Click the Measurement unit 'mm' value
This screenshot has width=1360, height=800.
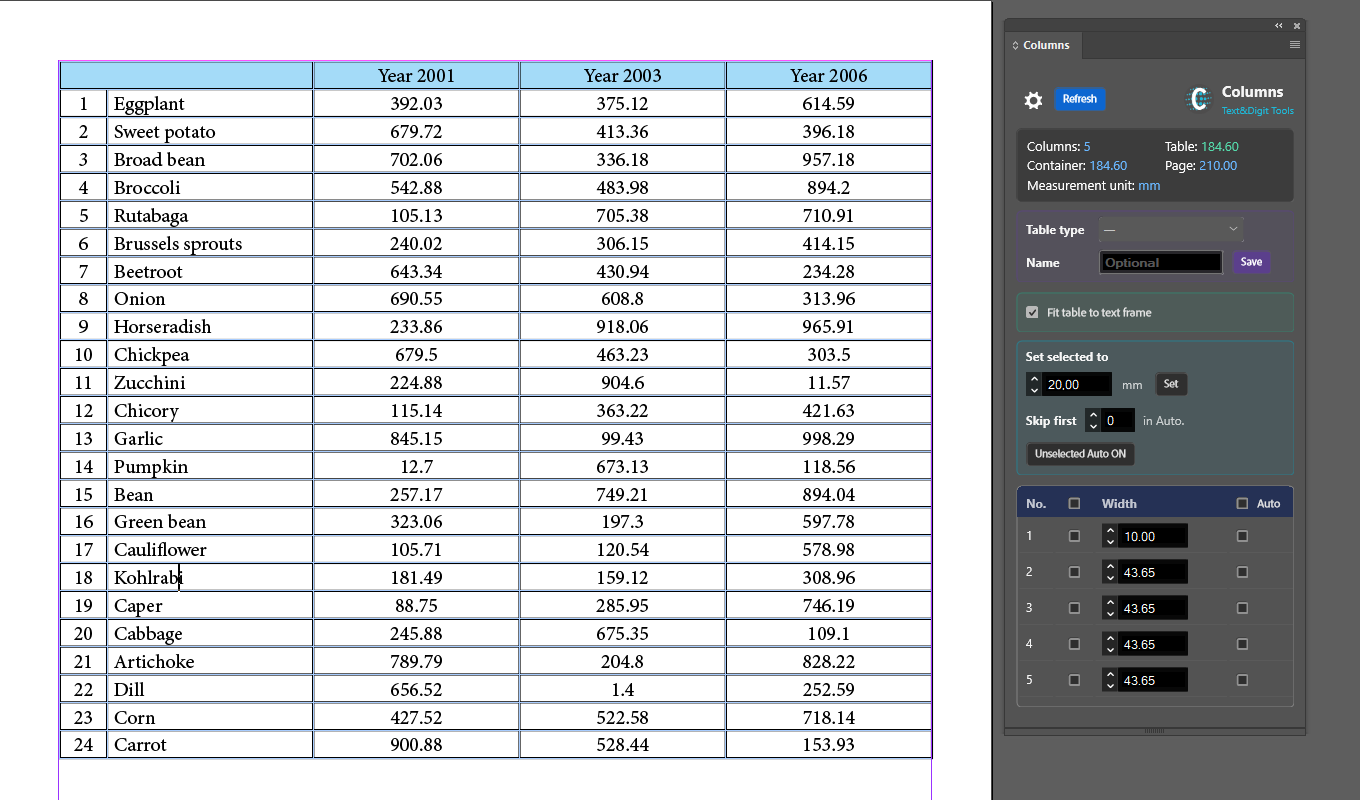tap(1149, 186)
